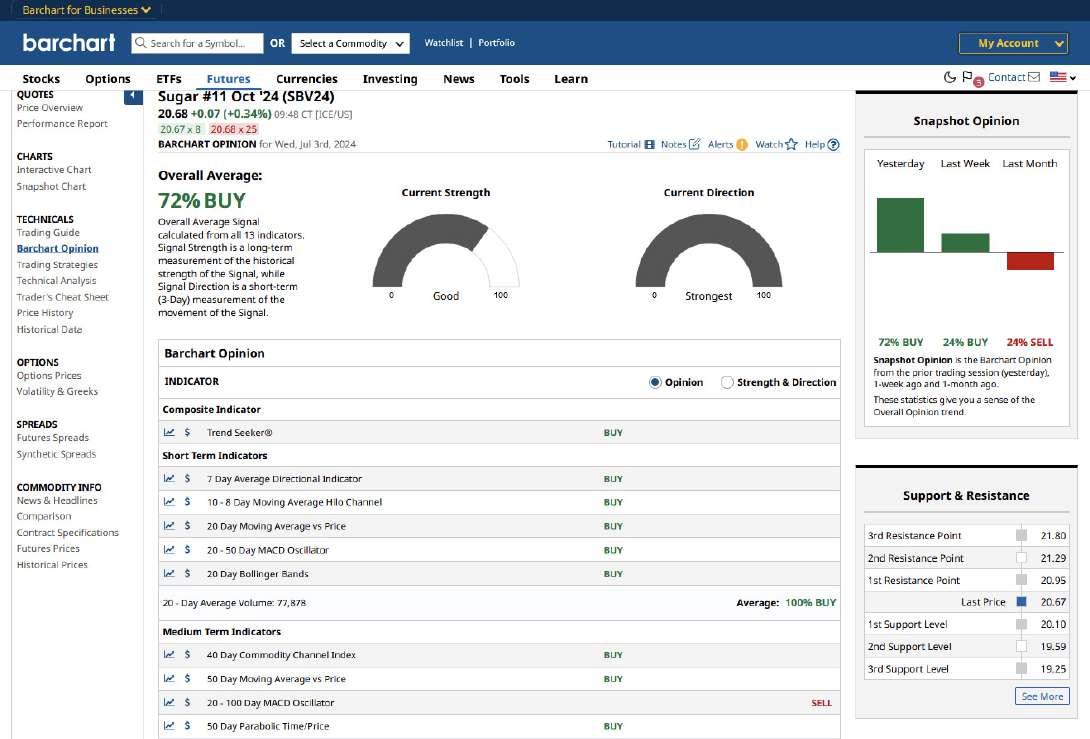
Task: Open the ETFs menu
Action: (169, 79)
